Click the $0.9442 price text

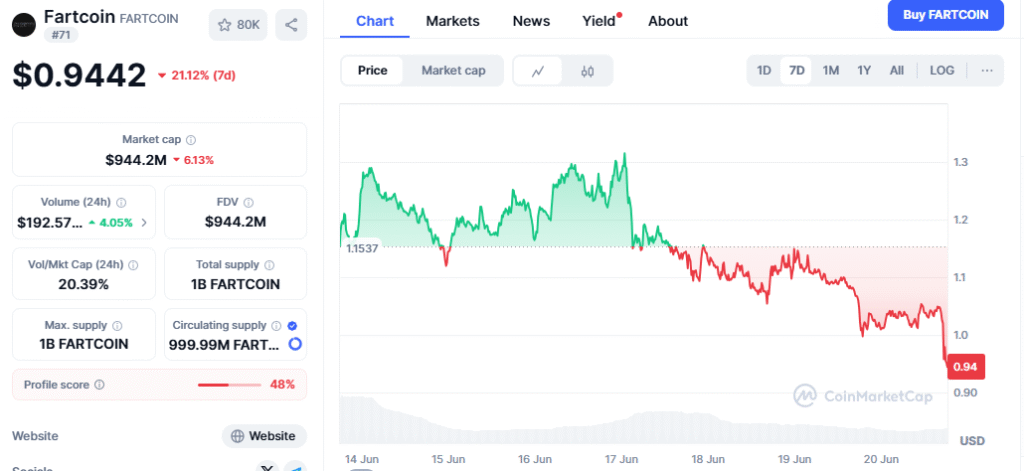(x=79, y=75)
